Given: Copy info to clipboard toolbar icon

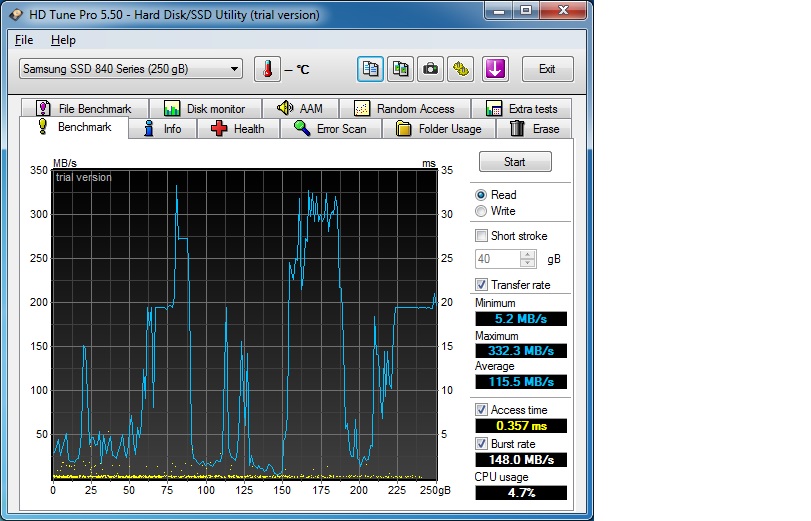Looking at the screenshot, I should [370, 69].
